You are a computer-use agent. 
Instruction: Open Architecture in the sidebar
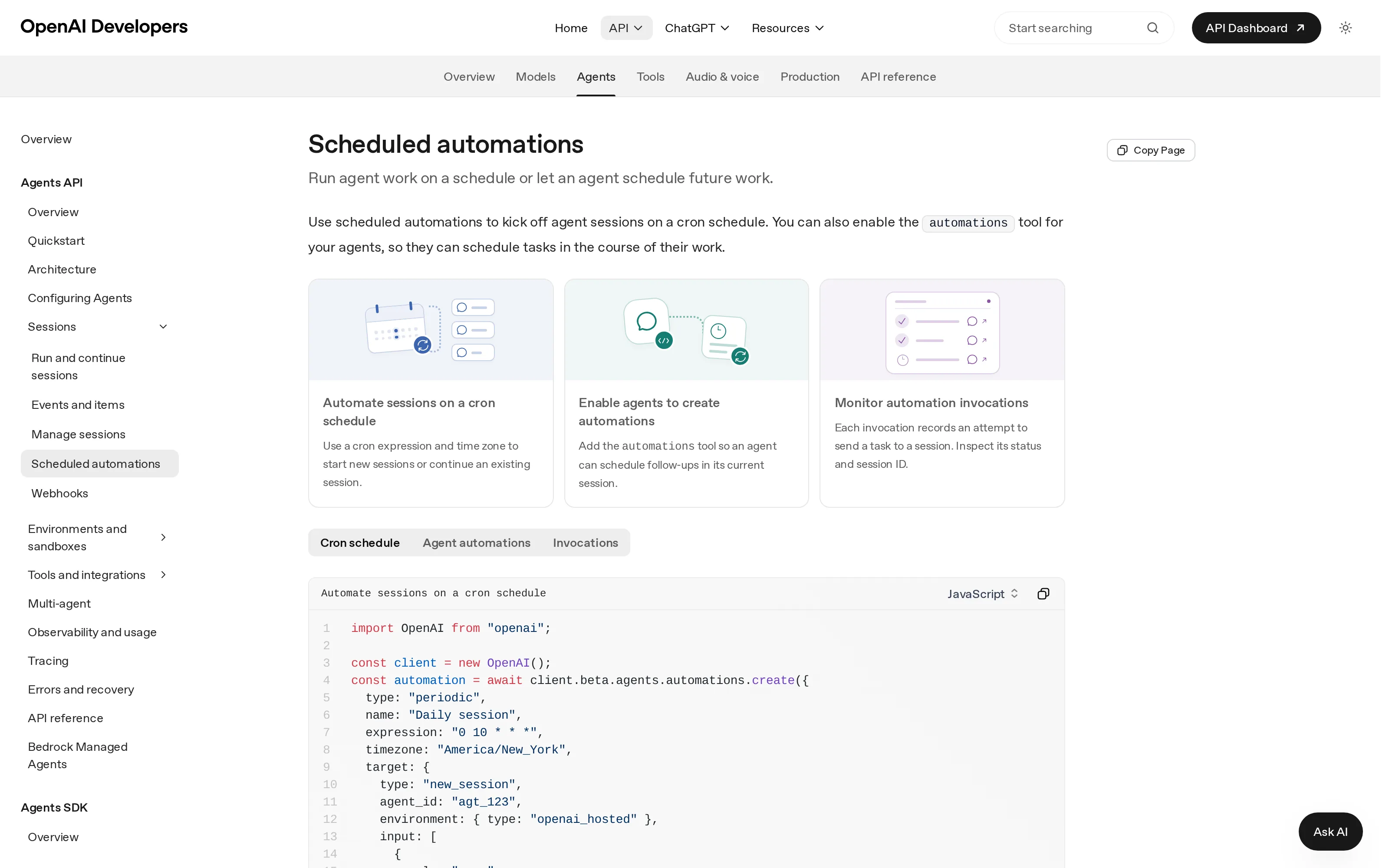point(62,269)
